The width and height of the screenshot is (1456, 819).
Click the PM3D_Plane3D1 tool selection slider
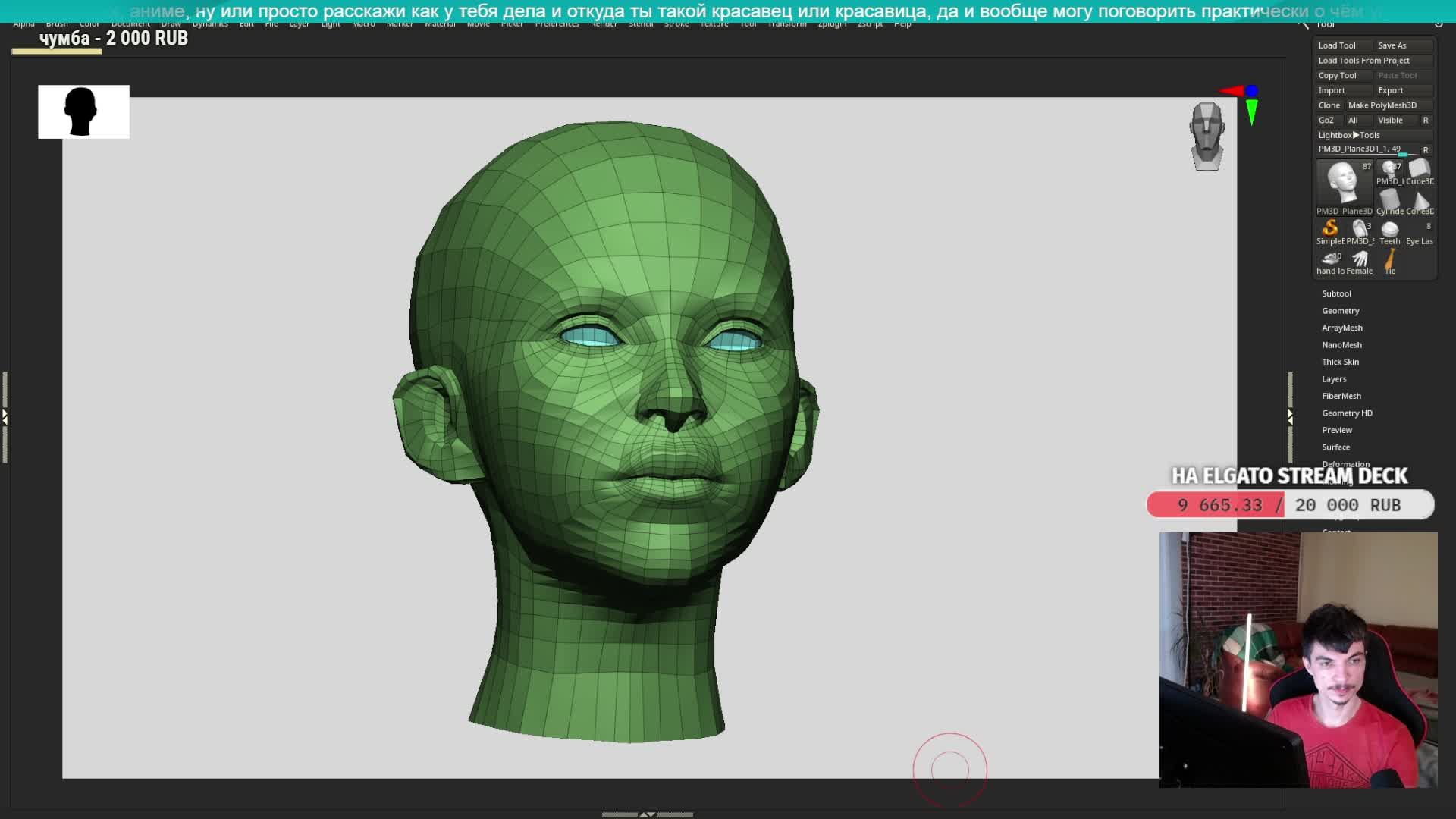1360,149
